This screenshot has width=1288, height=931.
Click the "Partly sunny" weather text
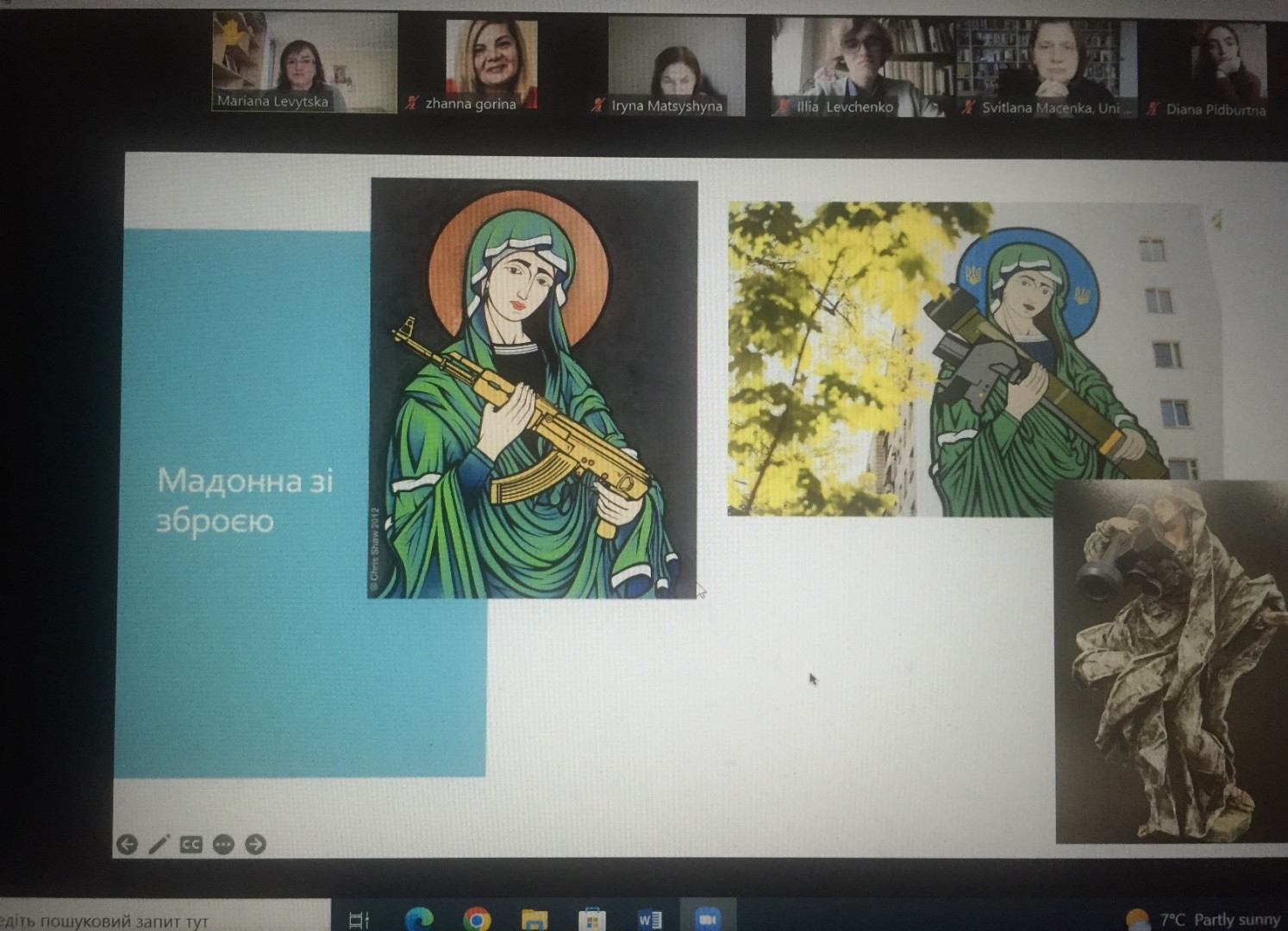tap(1237, 920)
